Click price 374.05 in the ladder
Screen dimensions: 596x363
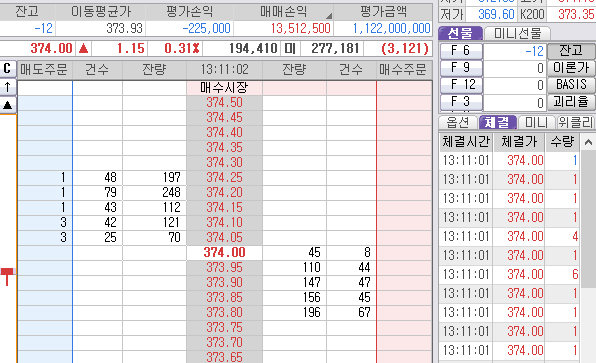[x=224, y=238]
